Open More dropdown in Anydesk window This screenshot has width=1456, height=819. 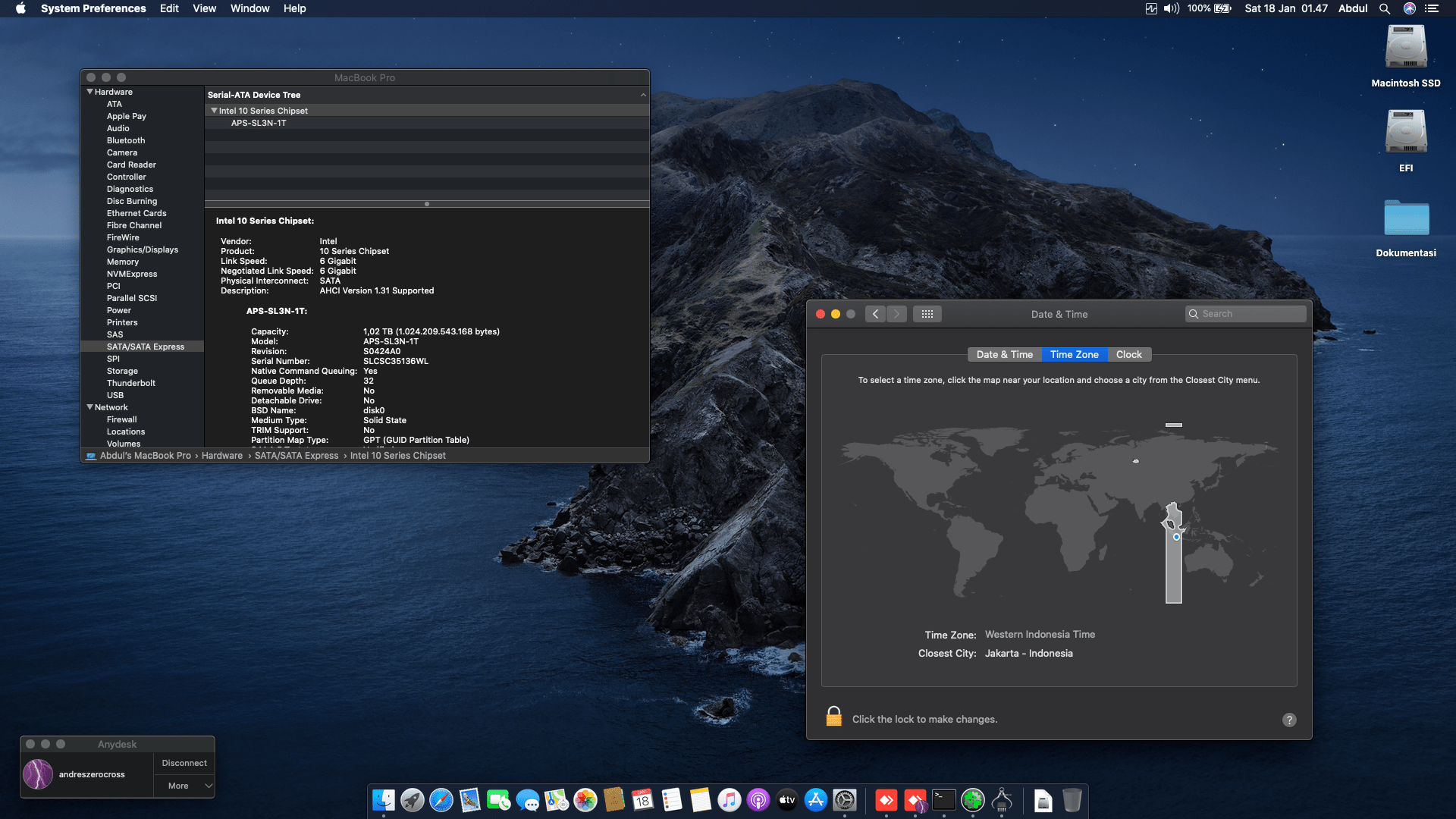[184, 786]
